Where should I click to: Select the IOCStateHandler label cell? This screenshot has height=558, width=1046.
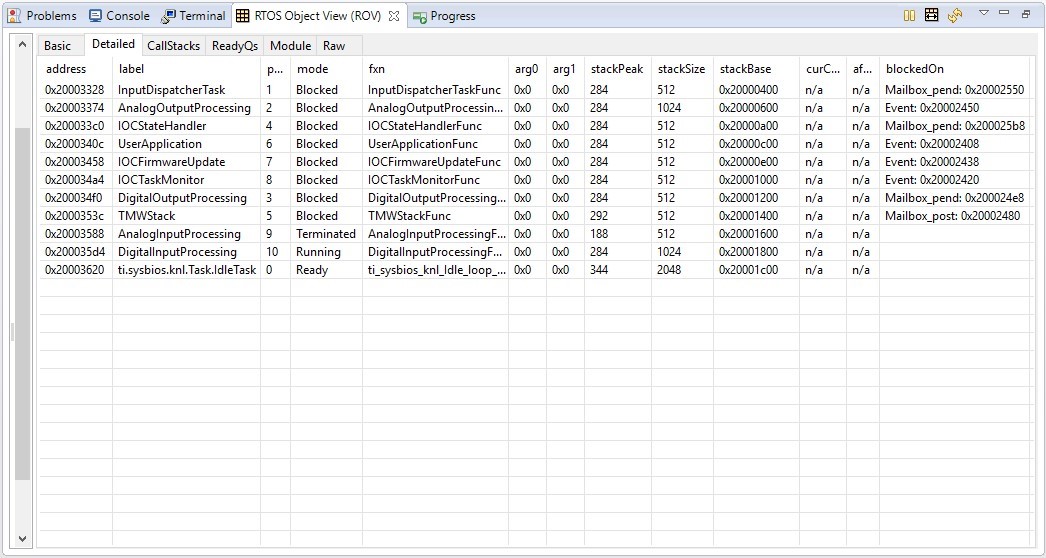point(187,125)
